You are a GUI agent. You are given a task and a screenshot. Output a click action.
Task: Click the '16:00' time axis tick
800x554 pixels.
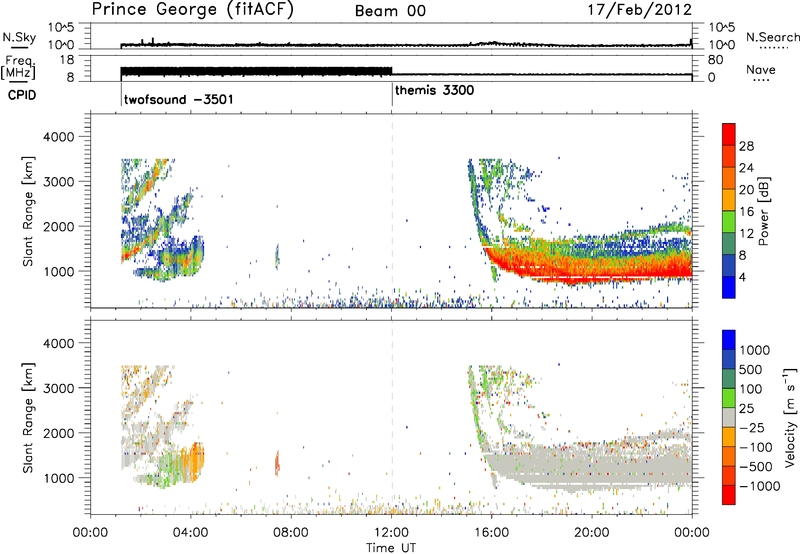[491, 533]
